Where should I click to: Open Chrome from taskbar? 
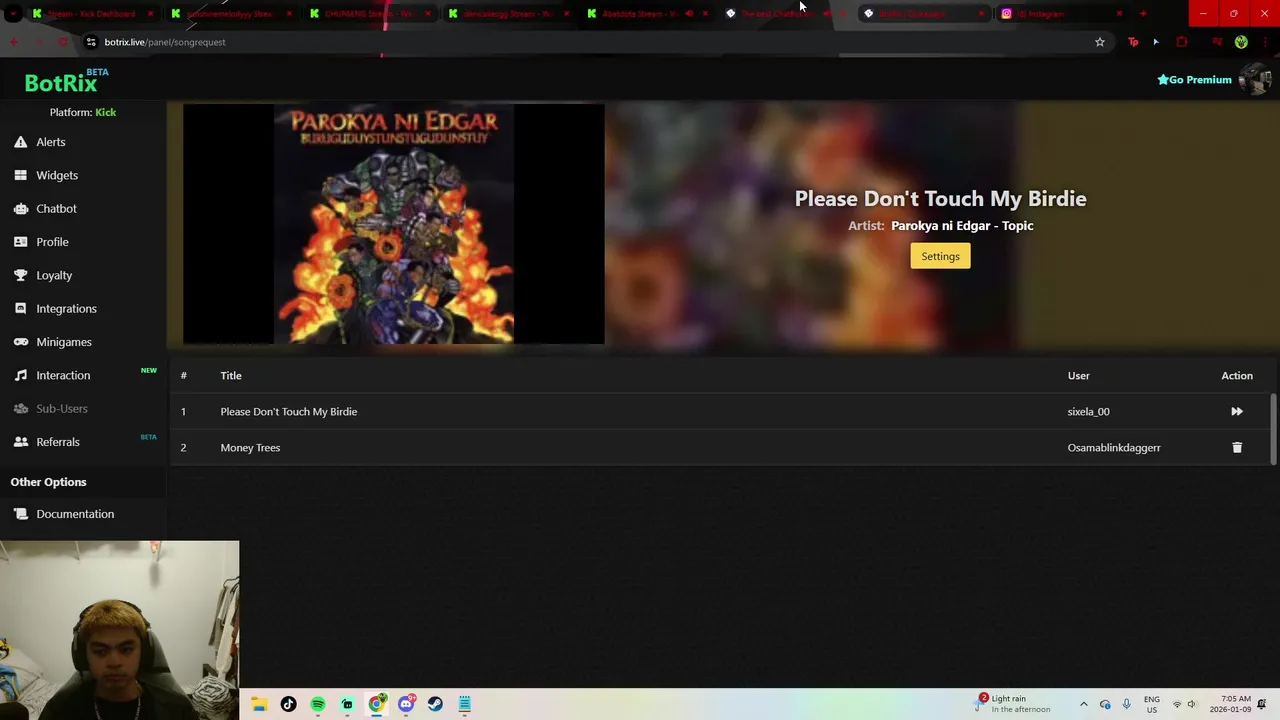pos(376,704)
